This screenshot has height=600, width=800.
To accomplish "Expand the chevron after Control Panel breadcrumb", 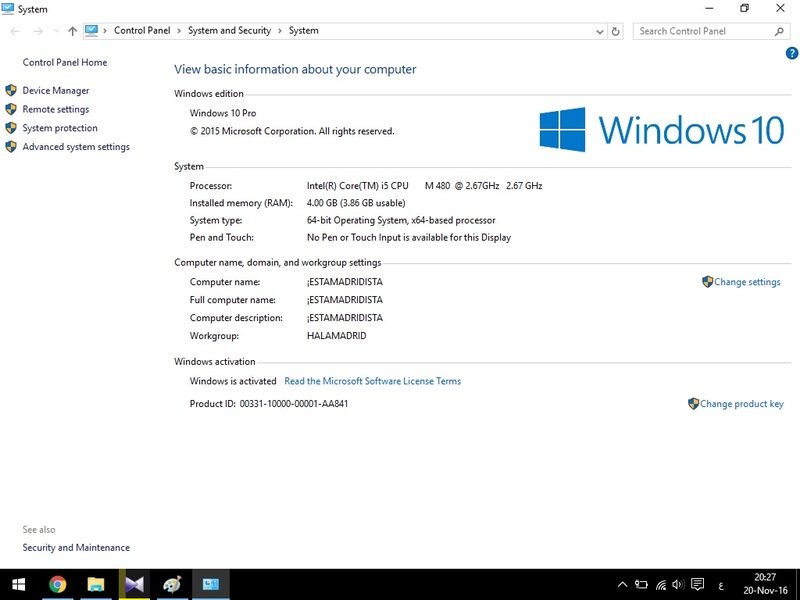I will pyautogui.click(x=179, y=31).
